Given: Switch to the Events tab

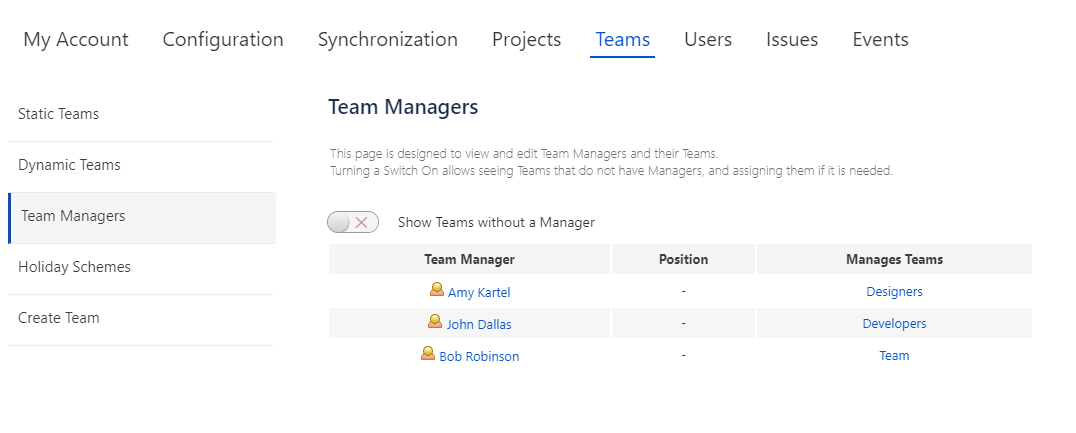Looking at the screenshot, I should coord(880,40).
